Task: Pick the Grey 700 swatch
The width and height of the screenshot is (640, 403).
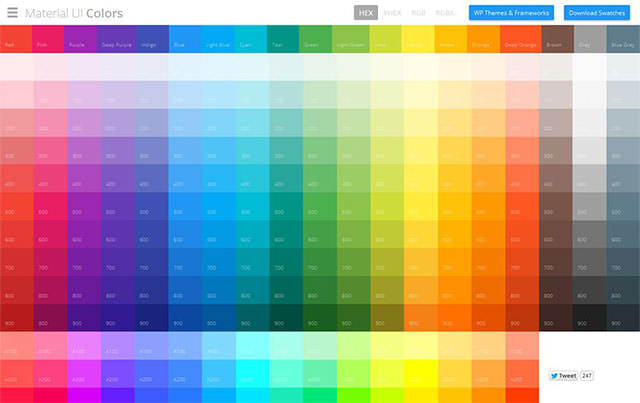Action: pos(589,262)
